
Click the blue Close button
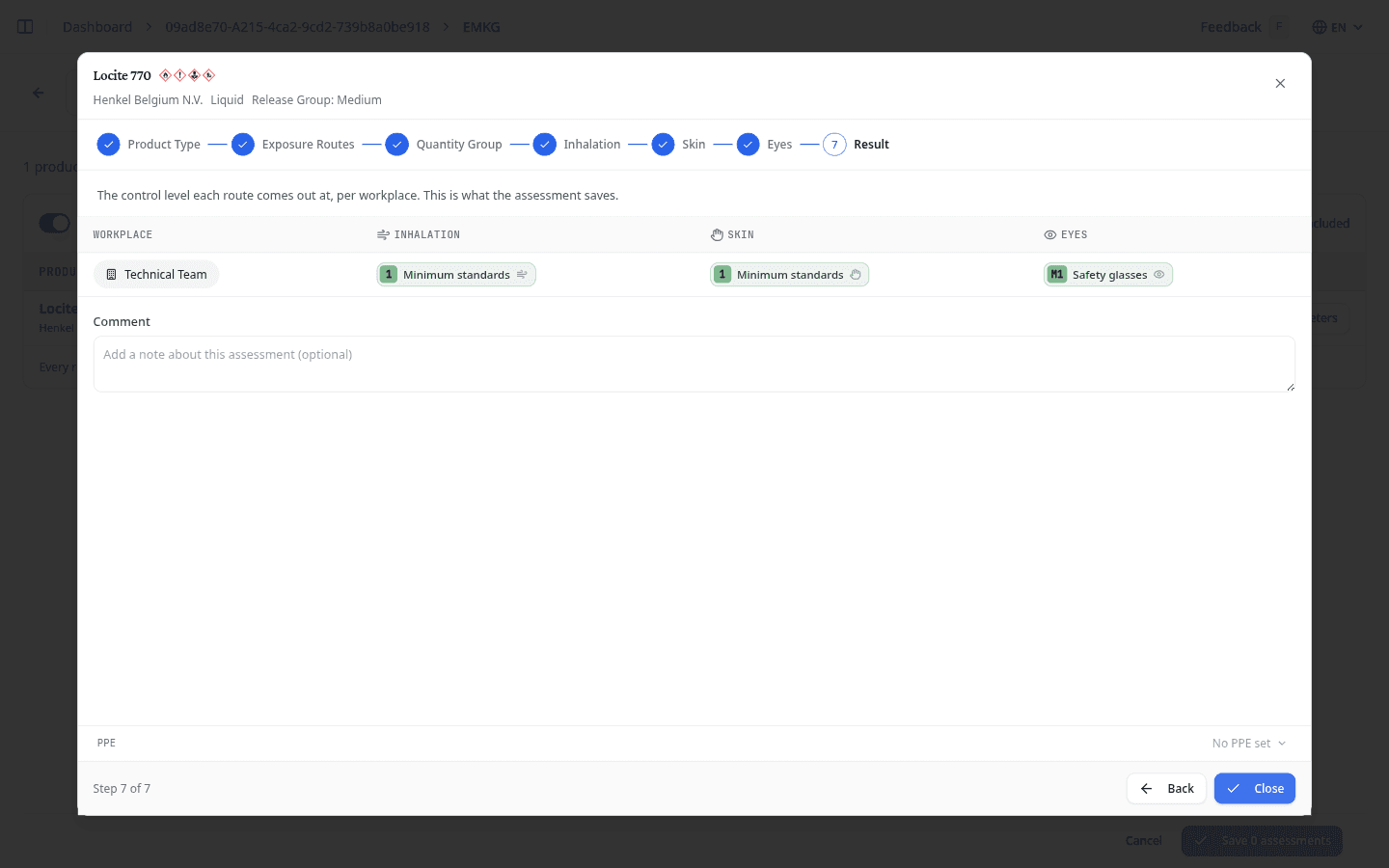tap(1255, 789)
